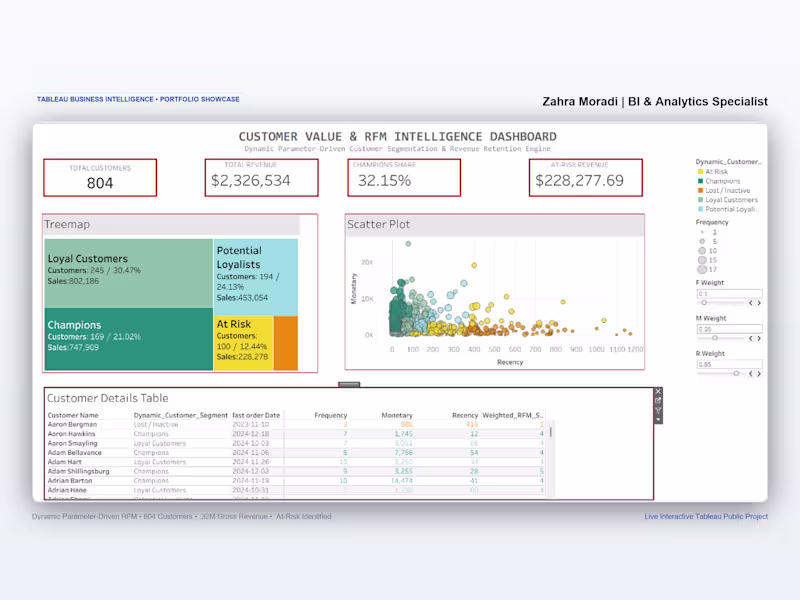Click the M Weight value field
Viewport: 800px width, 600px height.
click(x=729, y=329)
